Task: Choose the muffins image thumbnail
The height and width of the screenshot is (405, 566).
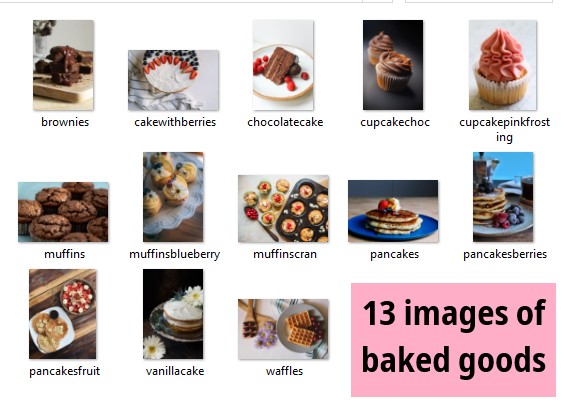Action: point(63,212)
